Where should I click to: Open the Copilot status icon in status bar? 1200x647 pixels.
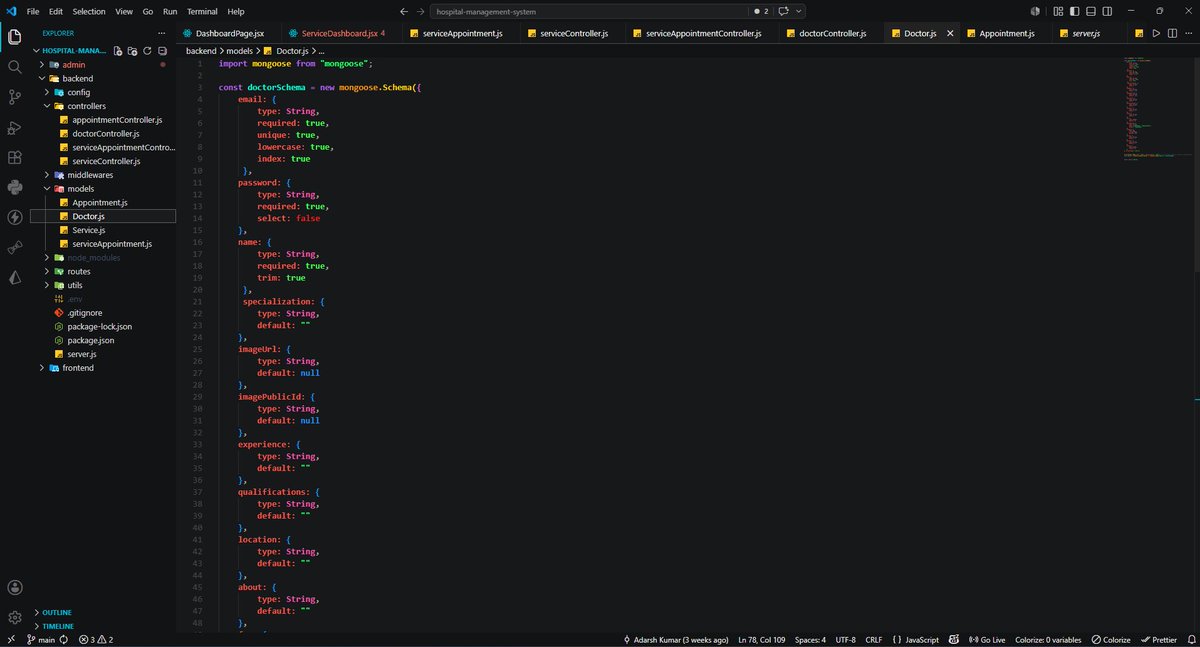click(954, 640)
